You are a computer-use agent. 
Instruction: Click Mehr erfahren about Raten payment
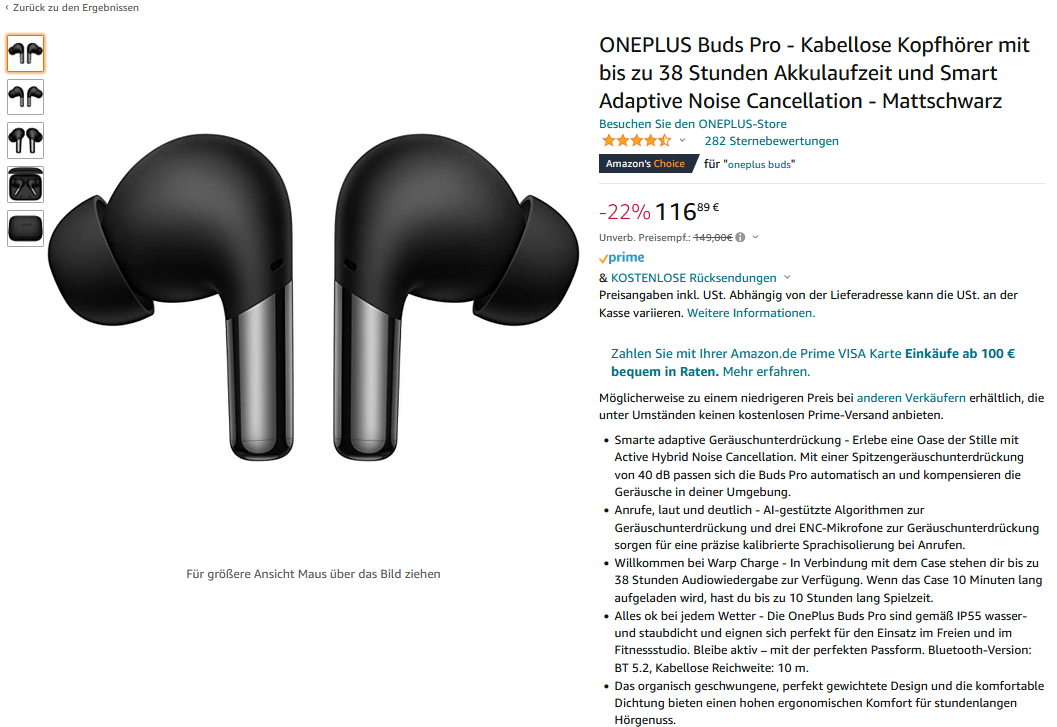point(766,372)
